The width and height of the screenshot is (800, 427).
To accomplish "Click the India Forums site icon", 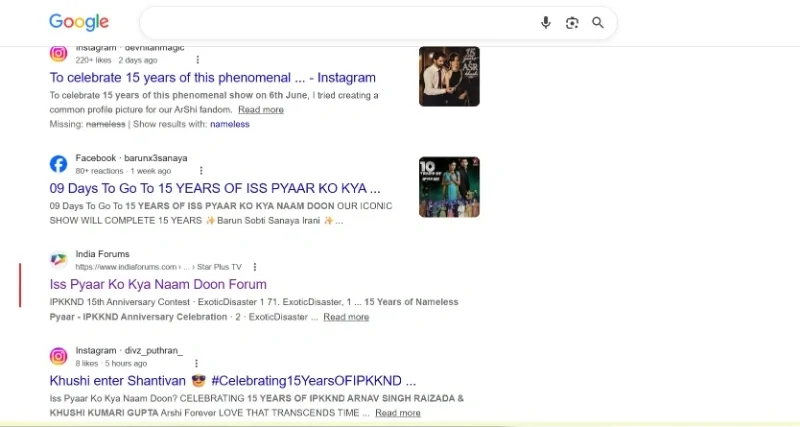I will click(x=58, y=260).
